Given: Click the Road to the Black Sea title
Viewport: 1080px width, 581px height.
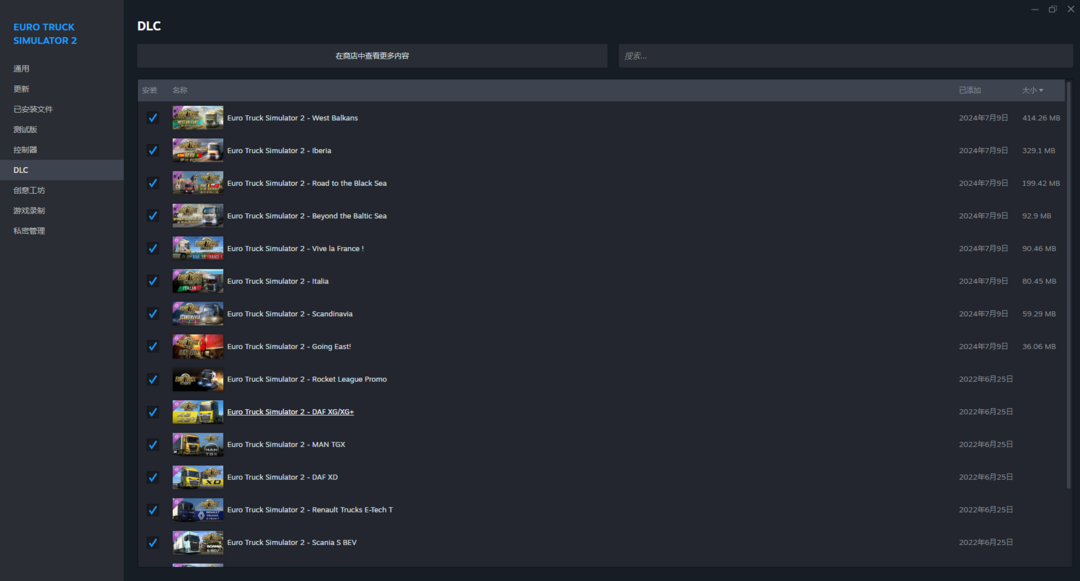Looking at the screenshot, I should point(307,183).
